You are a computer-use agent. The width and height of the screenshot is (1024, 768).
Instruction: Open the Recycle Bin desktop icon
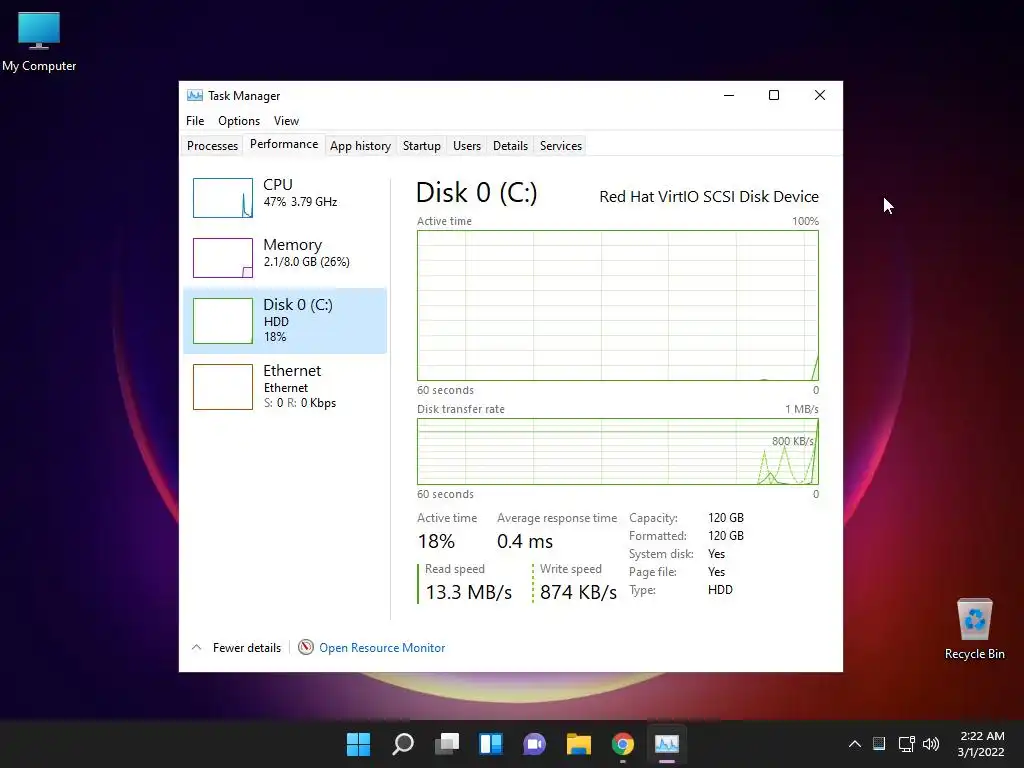pos(974,629)
